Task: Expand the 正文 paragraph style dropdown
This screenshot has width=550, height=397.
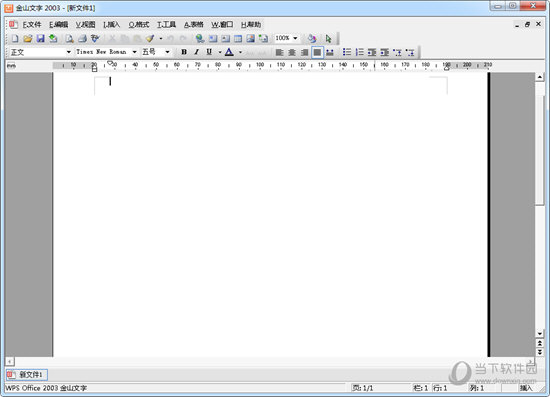Action: 69,52
